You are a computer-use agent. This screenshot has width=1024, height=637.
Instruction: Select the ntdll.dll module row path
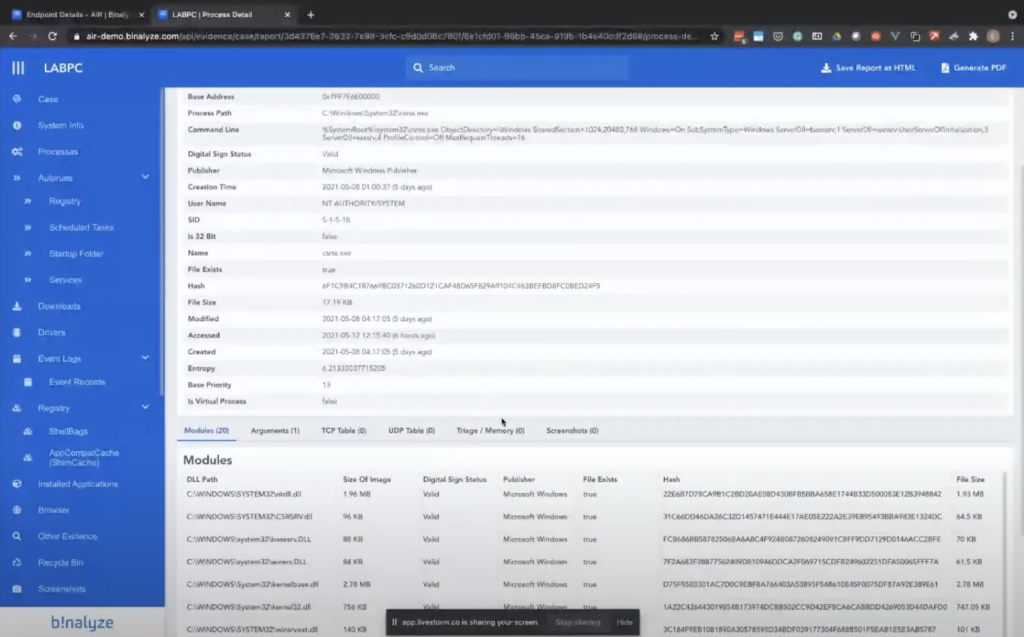244,494
